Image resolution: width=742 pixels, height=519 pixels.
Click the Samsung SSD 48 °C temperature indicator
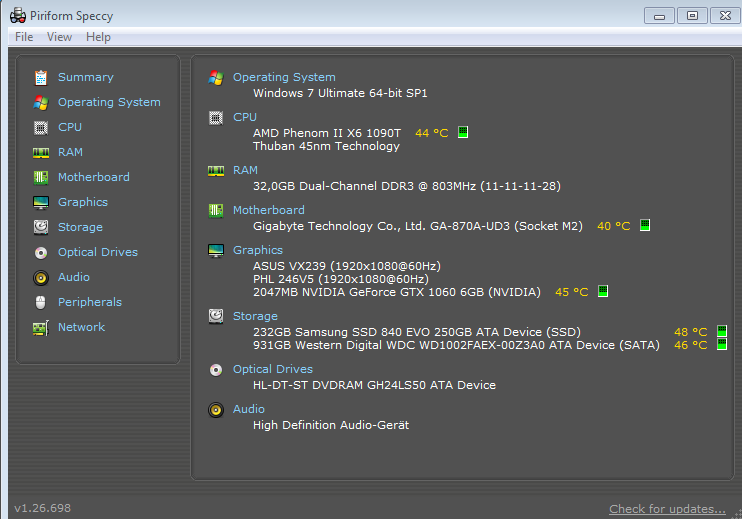point(690,332)
